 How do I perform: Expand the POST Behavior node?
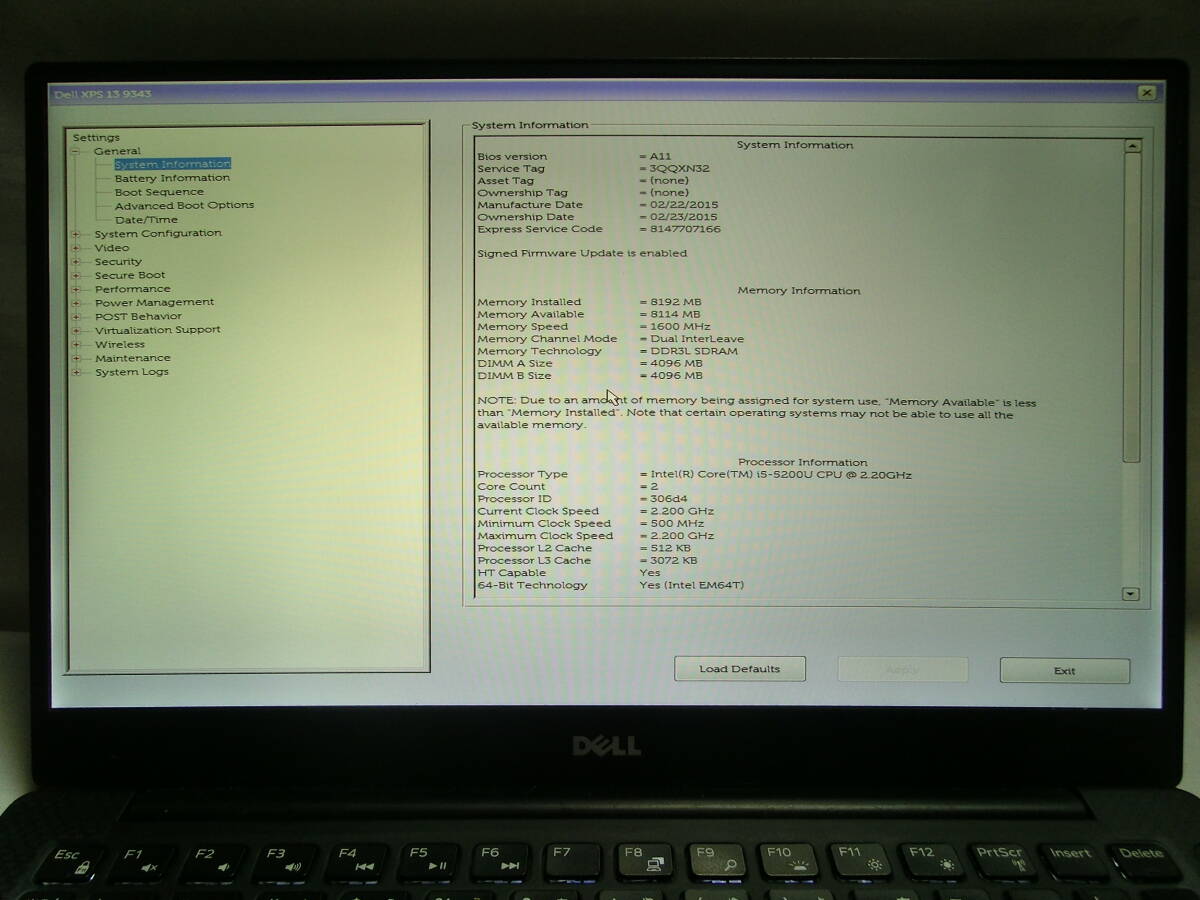75,317
